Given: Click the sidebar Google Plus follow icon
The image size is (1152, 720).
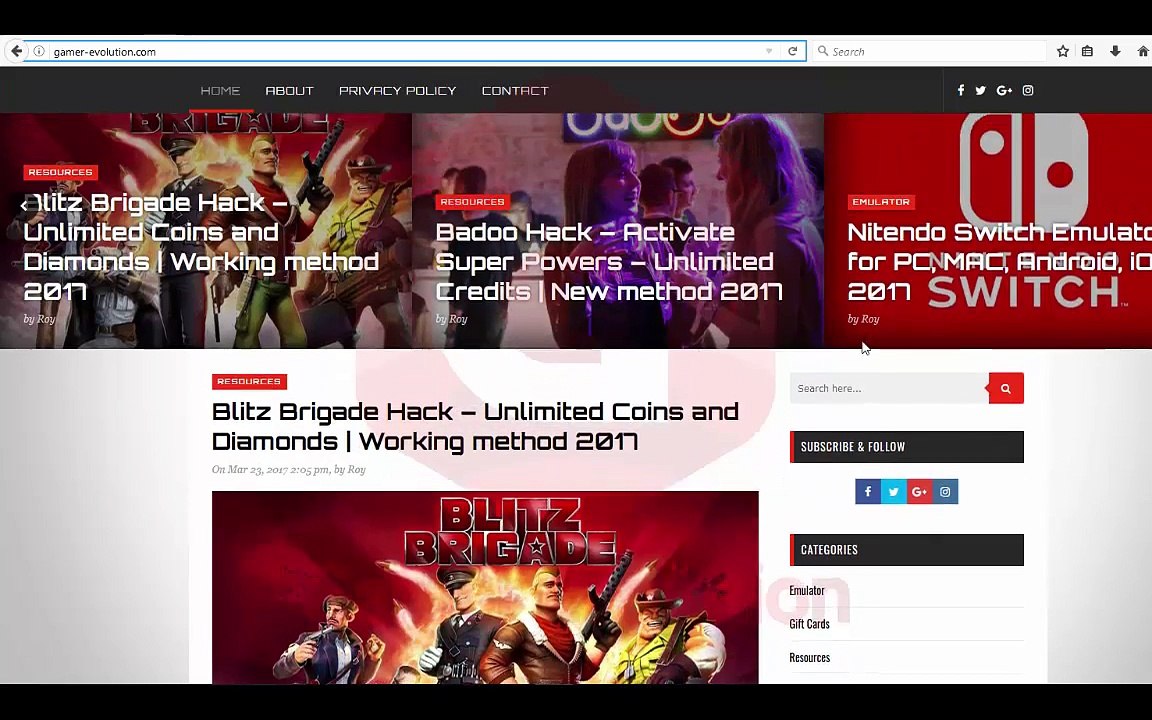Looking at the screenshot, I should click(x=919, y=492).
